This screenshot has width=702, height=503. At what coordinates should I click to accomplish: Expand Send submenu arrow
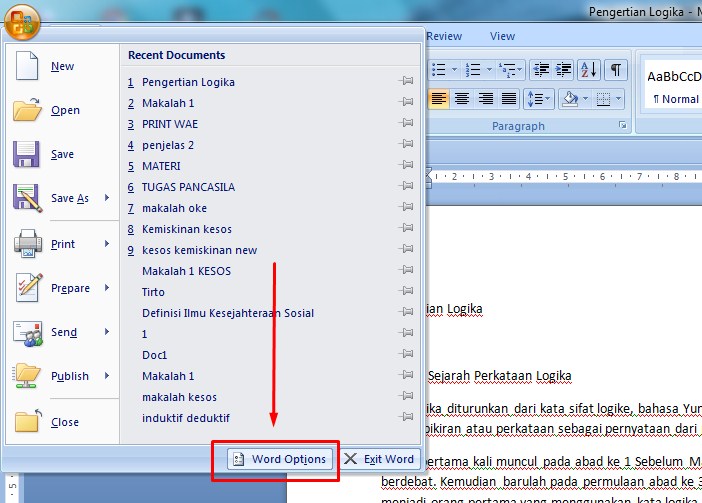point(107,331)
